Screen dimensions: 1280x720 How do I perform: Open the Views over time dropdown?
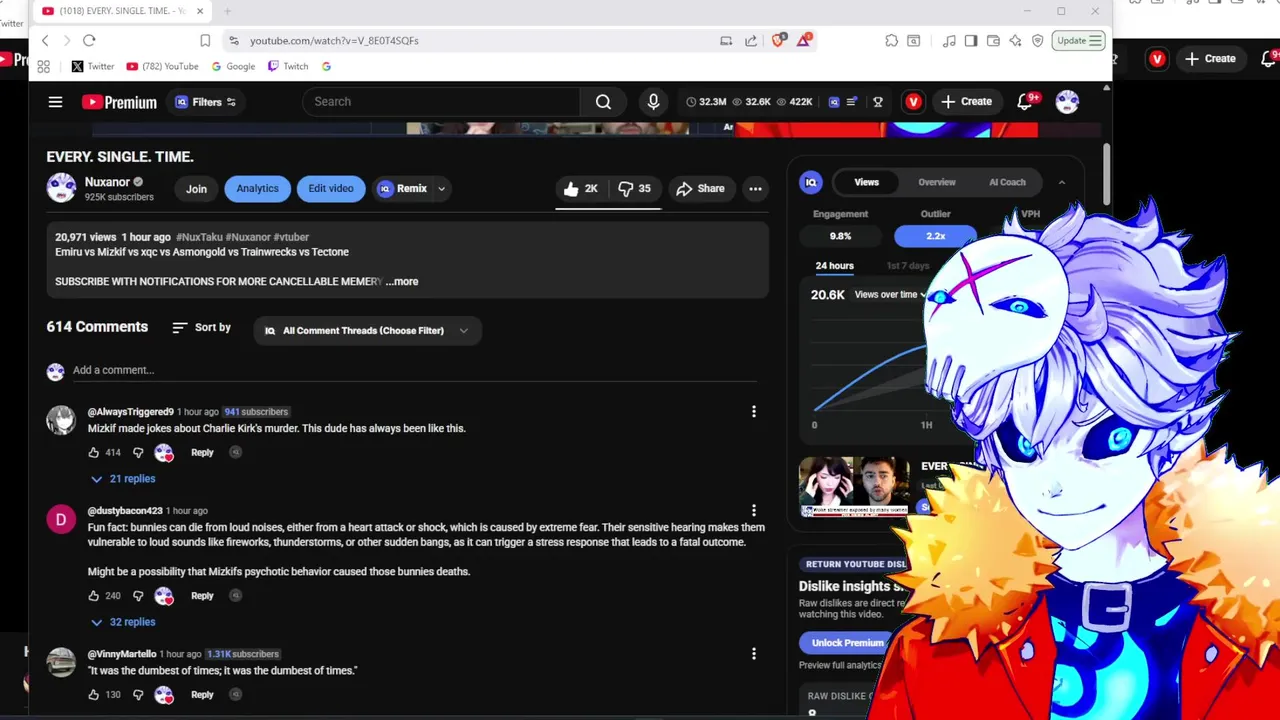click(x=890, y=294)
